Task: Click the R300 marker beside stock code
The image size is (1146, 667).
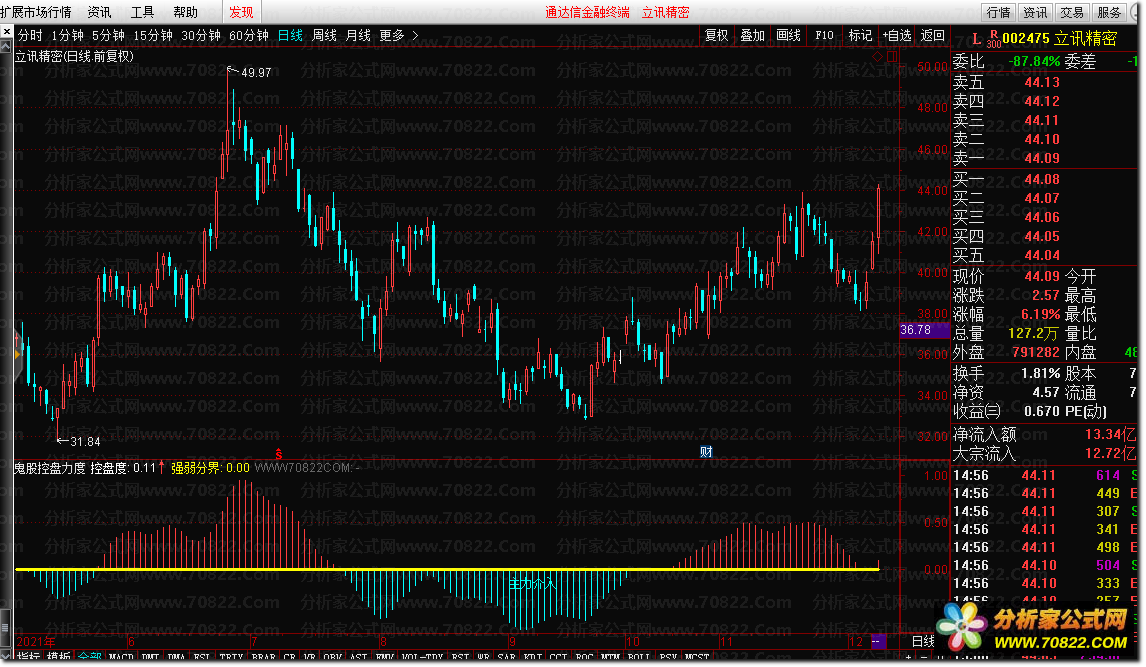Action: 994,39
